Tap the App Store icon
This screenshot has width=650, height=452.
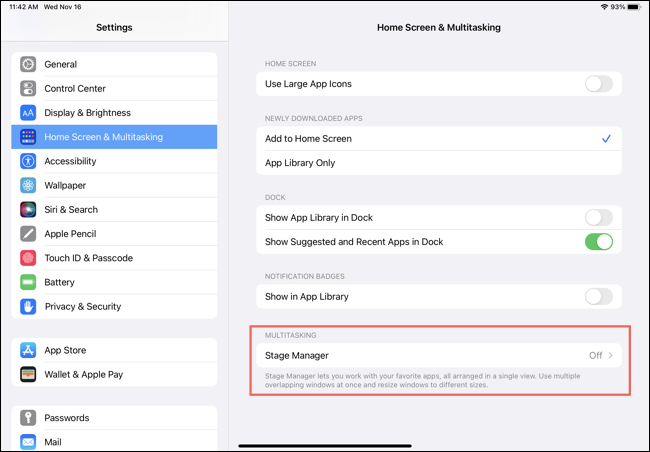[28, 350]
